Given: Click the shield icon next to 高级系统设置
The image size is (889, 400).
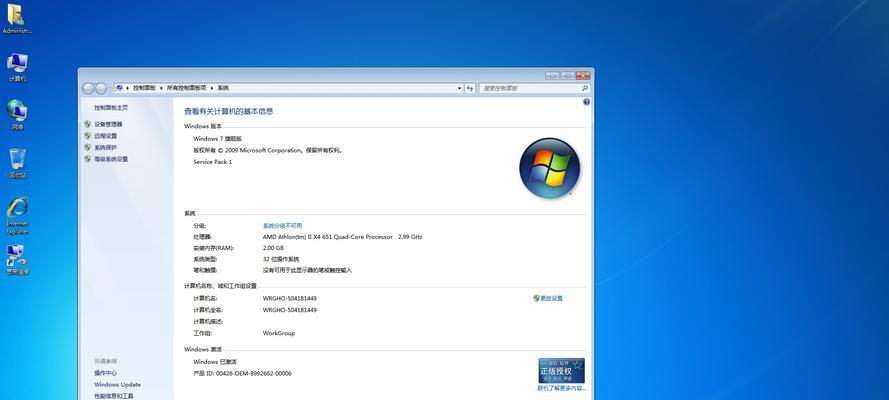Looking at the screenshot, I should point(87,159).
